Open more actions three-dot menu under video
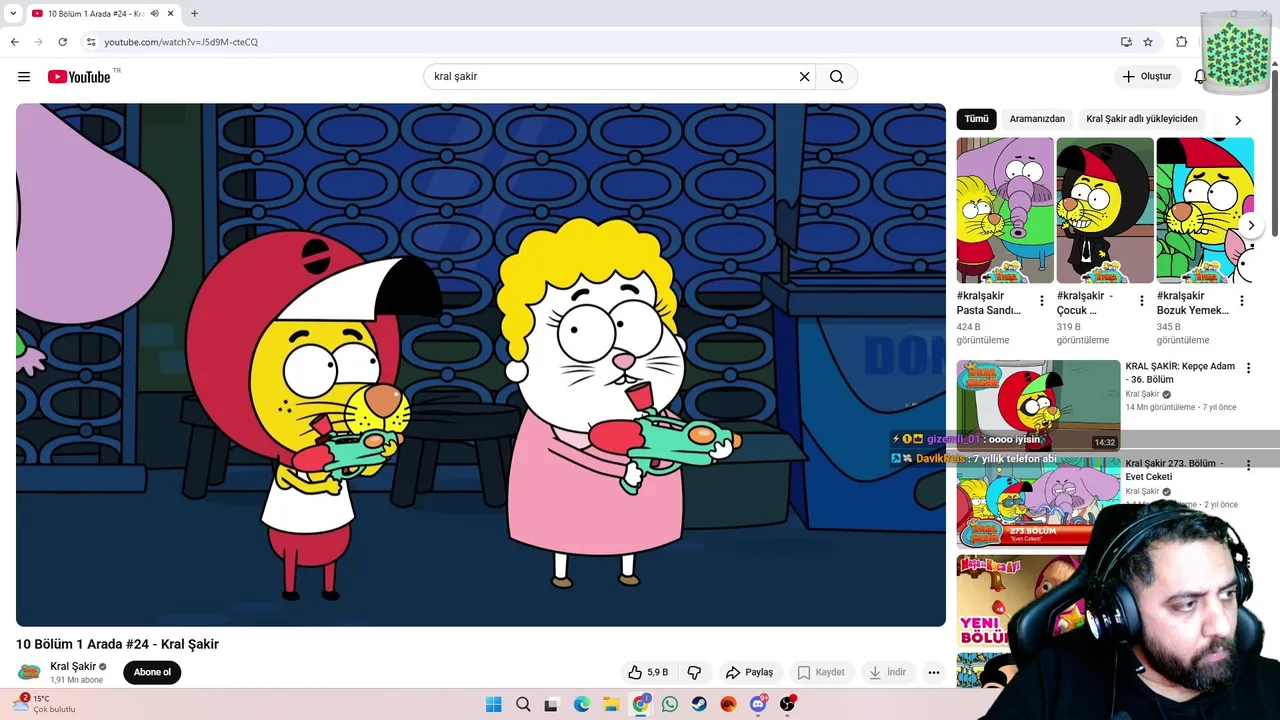The width and height of the screenshot is (1280, 720). point(933,672)
